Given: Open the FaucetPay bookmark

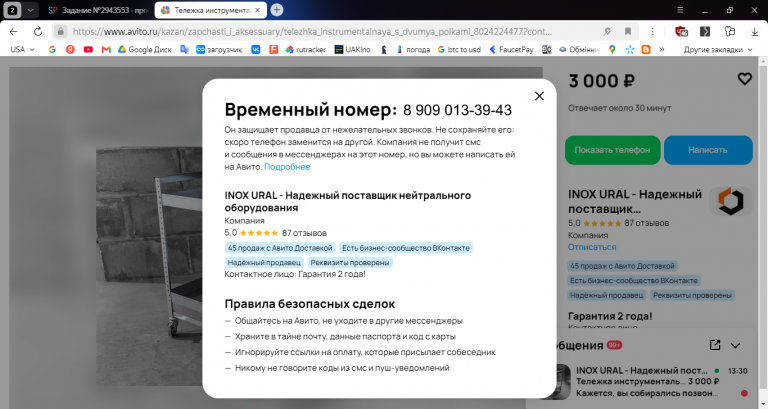Looking at the screenshot, I should [511, 49].
